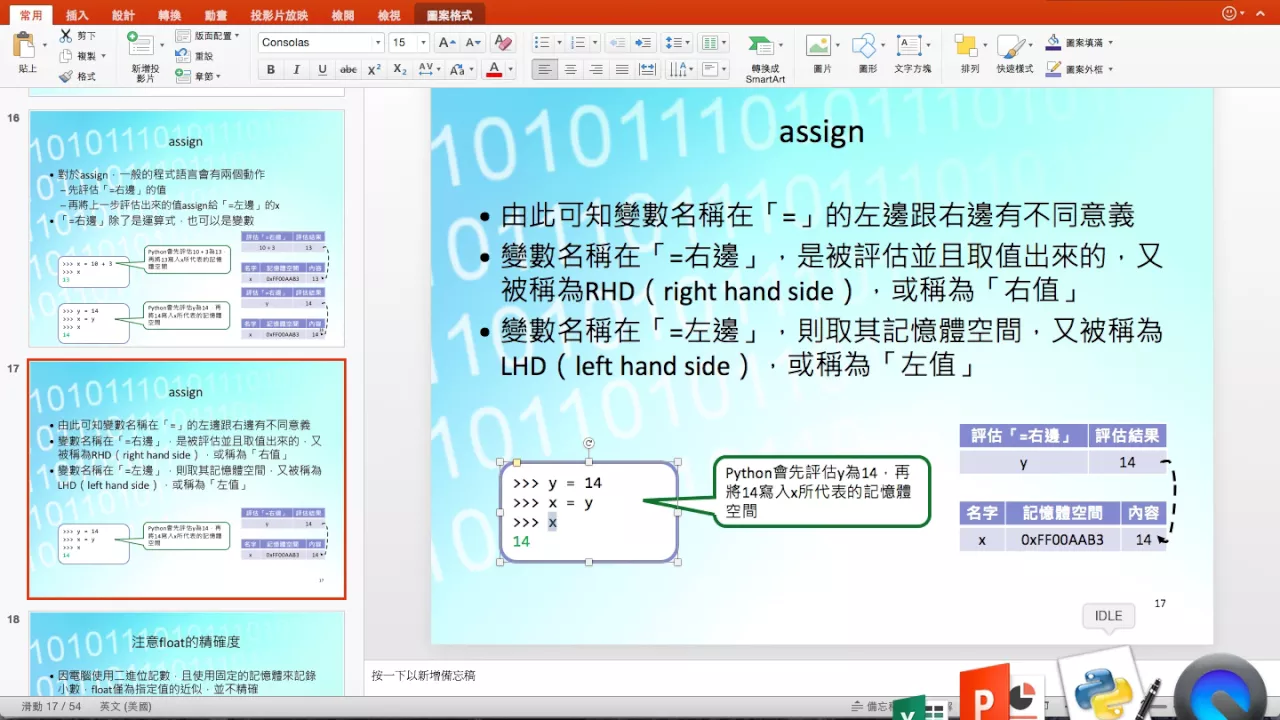Viewport: 1280px width, 720px height.
Task: Click the Reset (重設) slide icon
Action: (183, 56)
